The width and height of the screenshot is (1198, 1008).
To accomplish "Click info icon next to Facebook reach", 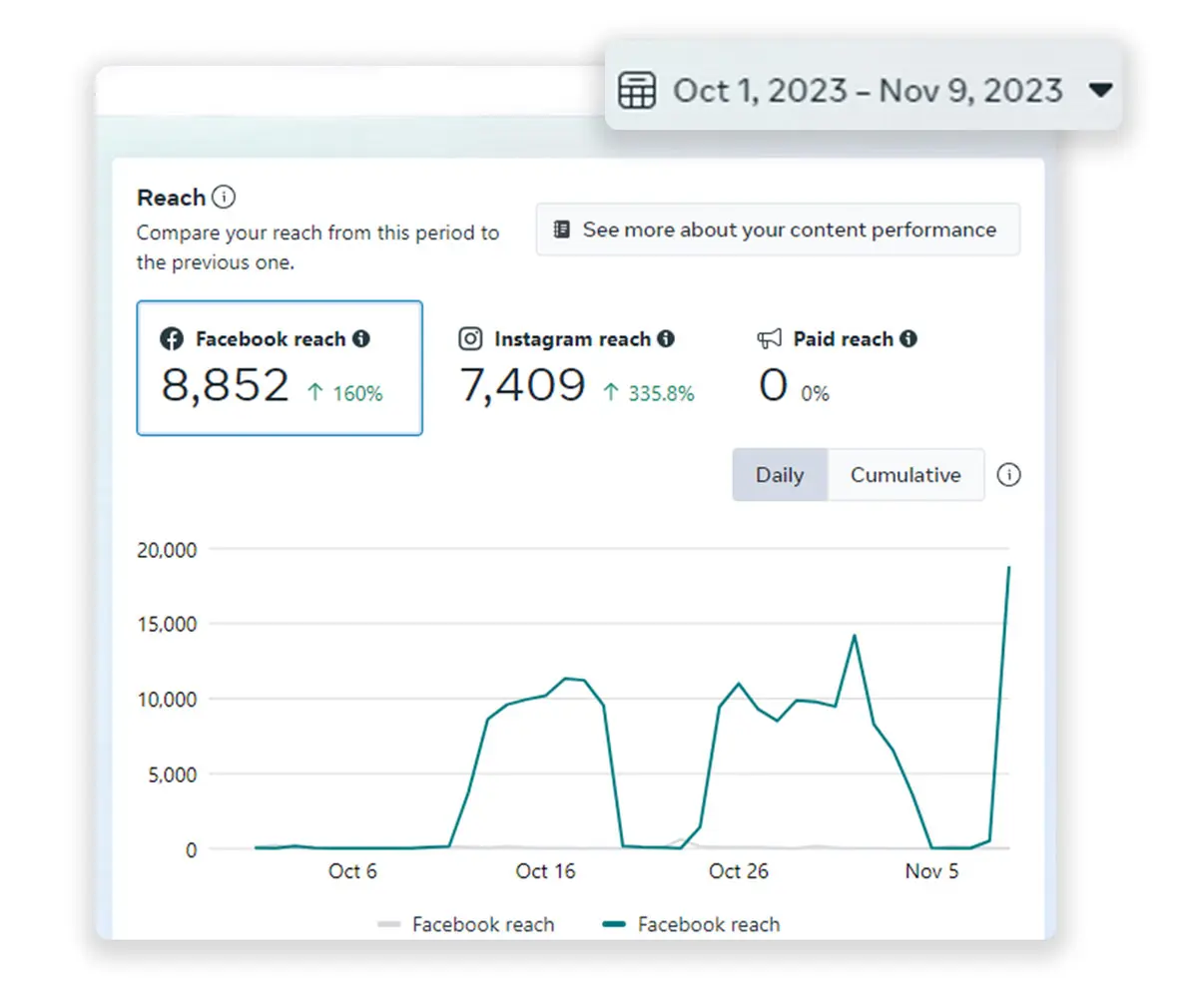I will coord(361,339).
